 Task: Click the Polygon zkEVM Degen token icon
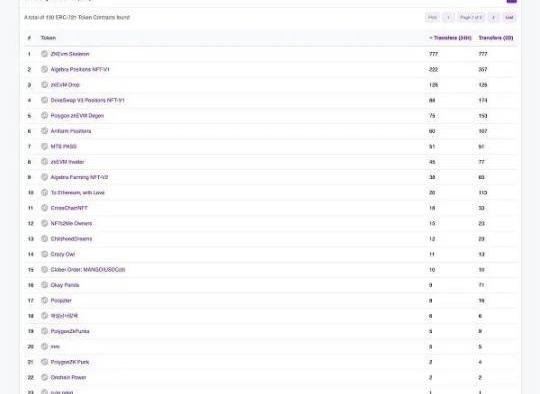click(44, 115)
